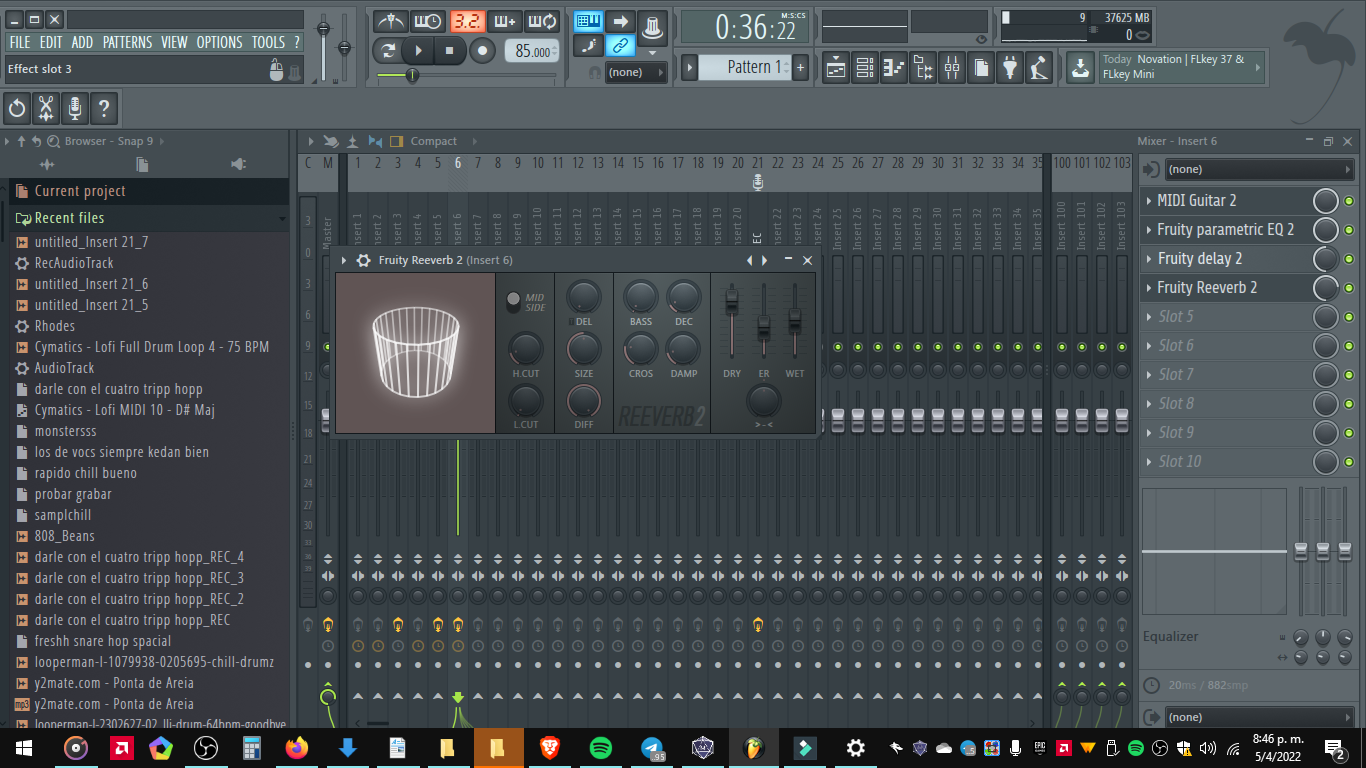Open the EDIT menu

[x=51, y=42]
